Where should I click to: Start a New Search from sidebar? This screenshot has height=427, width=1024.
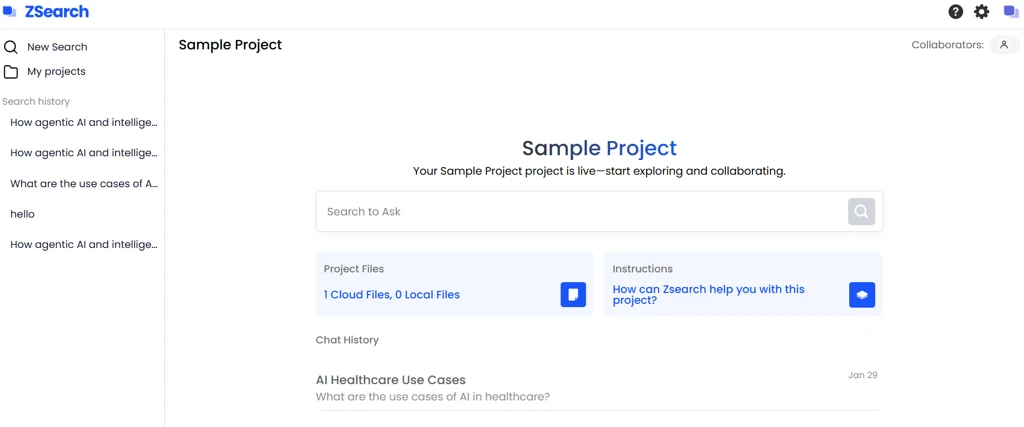pos(57,47)
